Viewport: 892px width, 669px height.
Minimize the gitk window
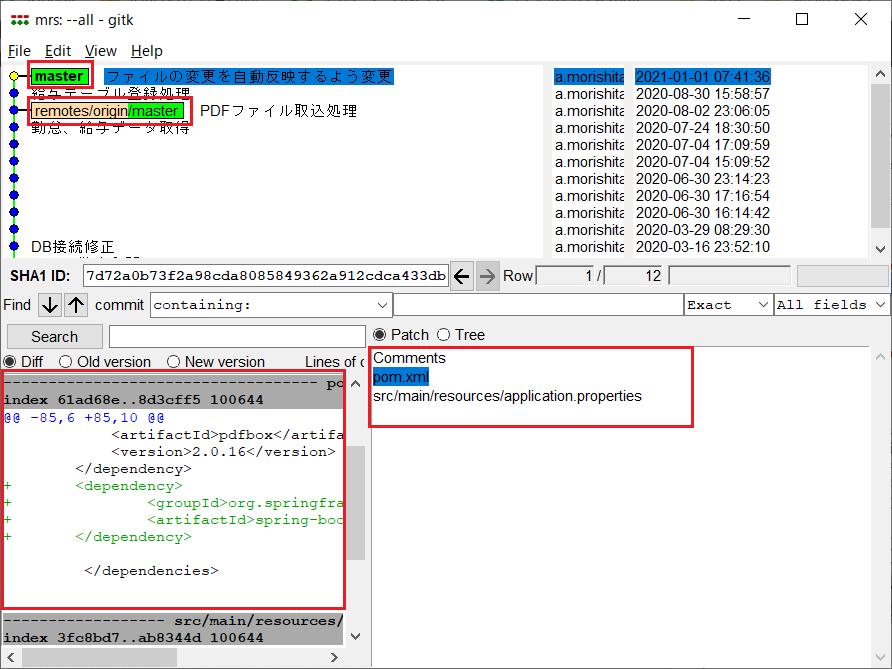tap(744, 19)
